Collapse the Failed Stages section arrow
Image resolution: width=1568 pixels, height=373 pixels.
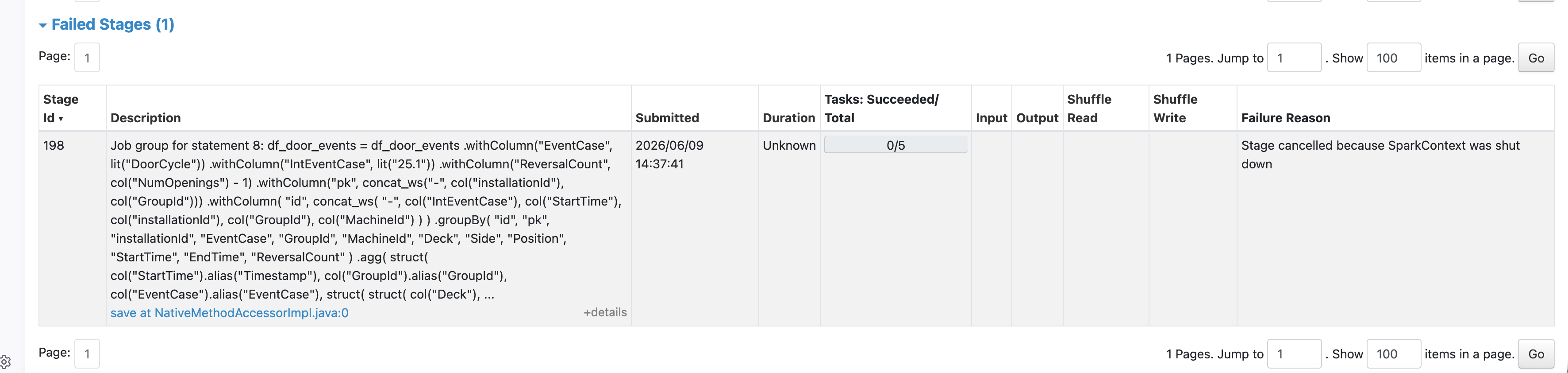click(42, 25)
